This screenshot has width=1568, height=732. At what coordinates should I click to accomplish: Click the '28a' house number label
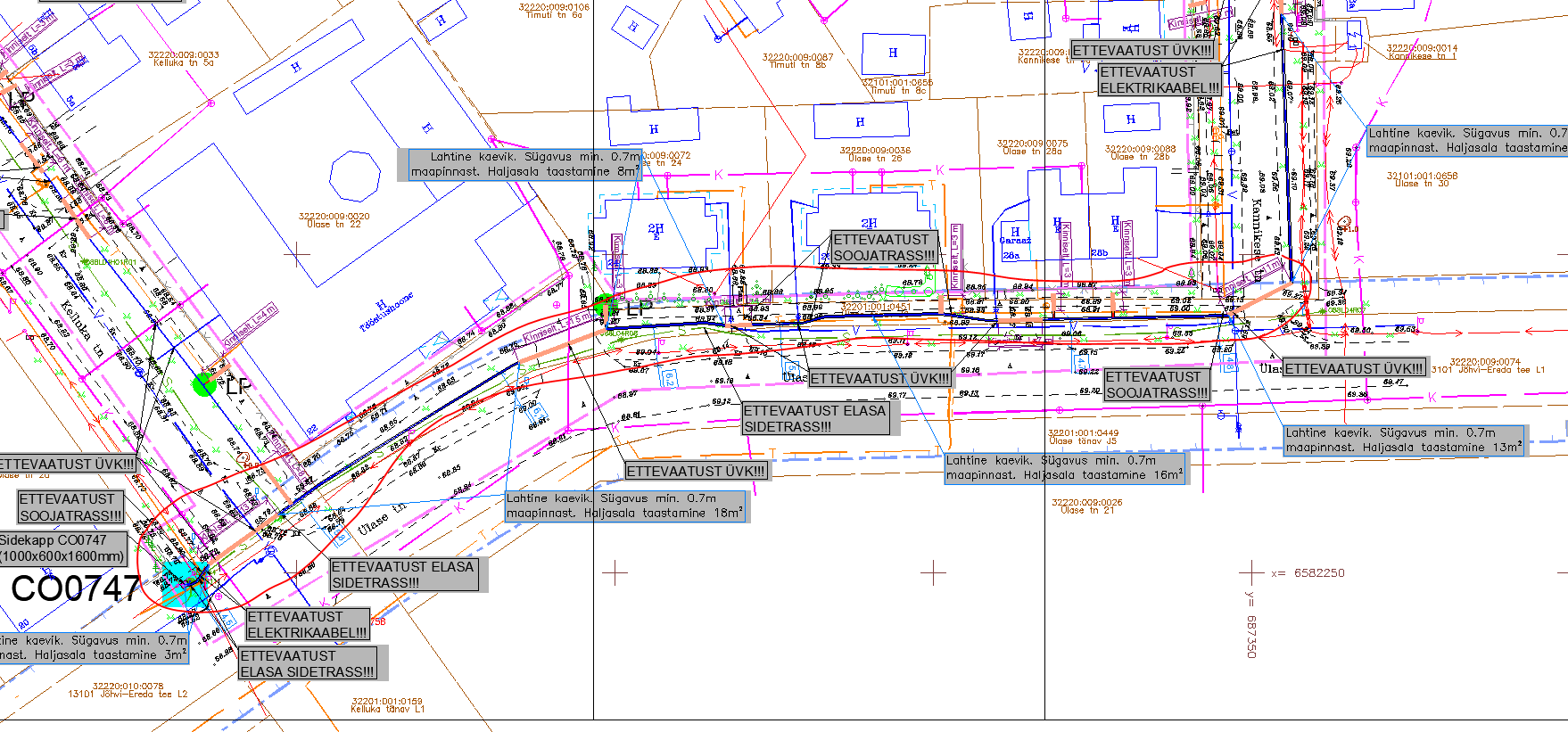click(1011, 255)
